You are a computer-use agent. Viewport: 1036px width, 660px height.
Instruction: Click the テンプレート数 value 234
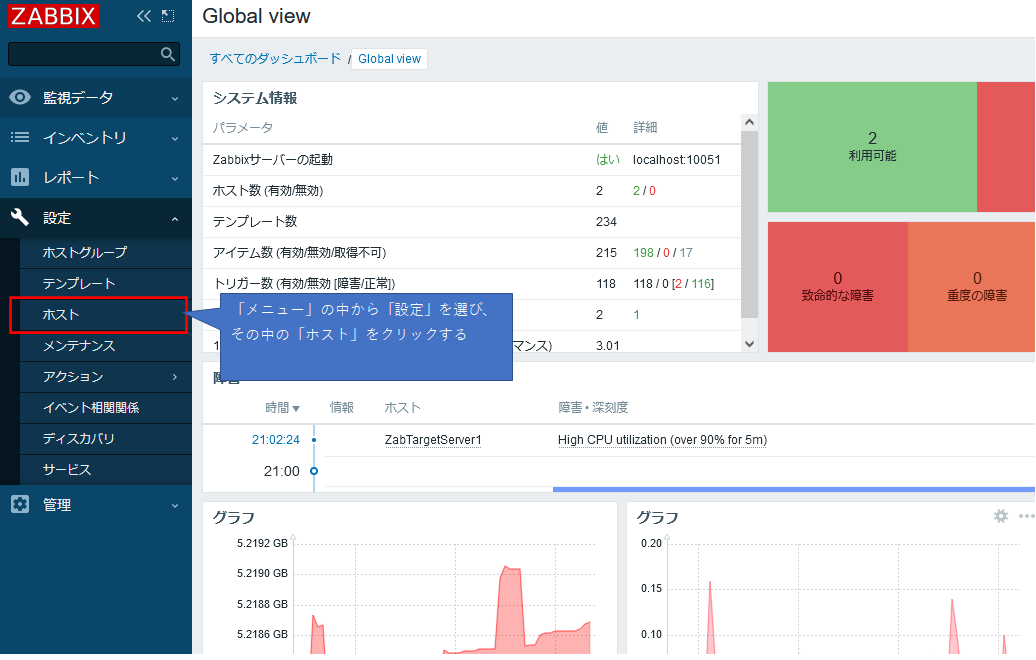click(606, 222)
